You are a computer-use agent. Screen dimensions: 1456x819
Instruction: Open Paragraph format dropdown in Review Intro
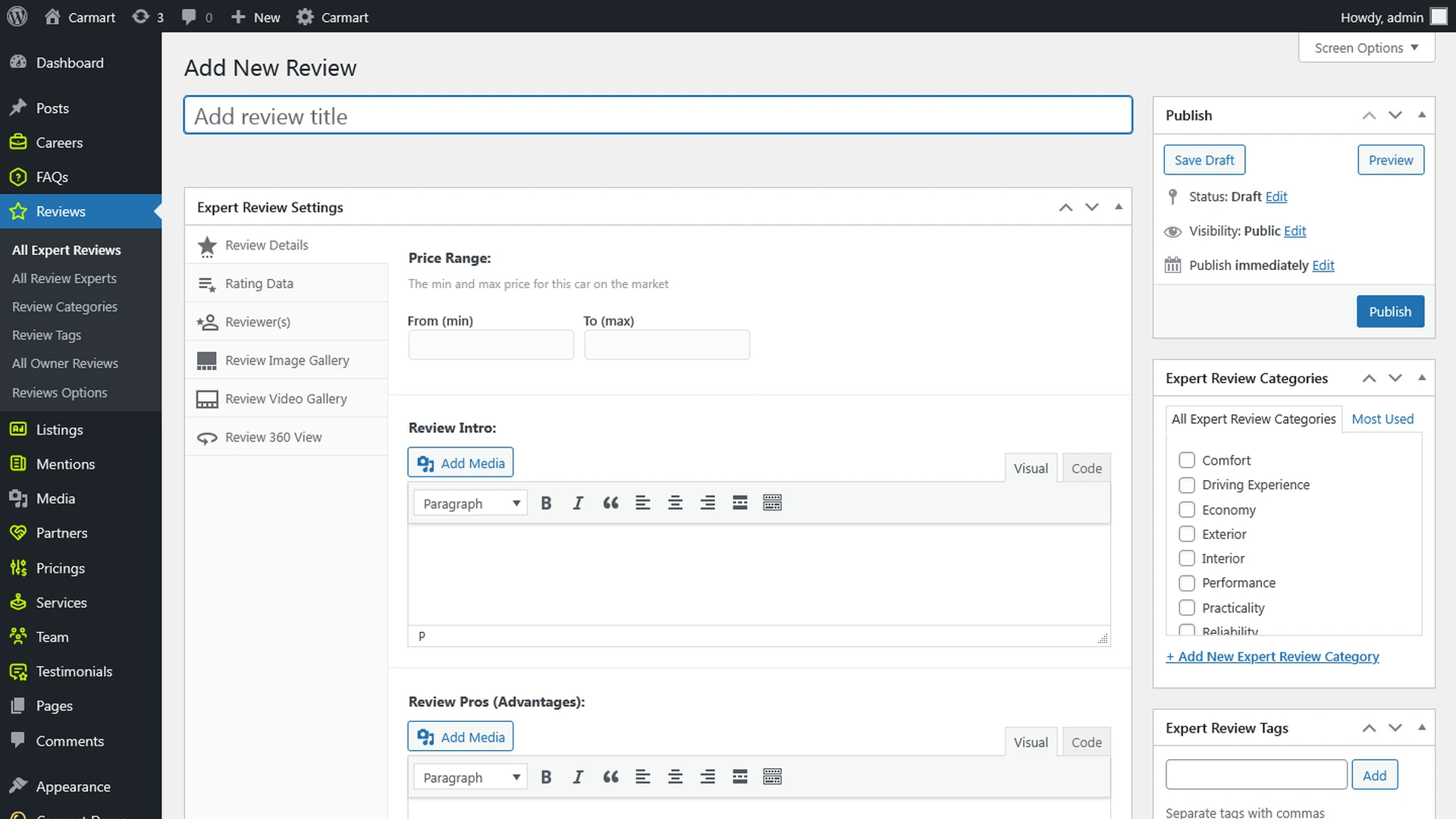[x=470, y=504]
